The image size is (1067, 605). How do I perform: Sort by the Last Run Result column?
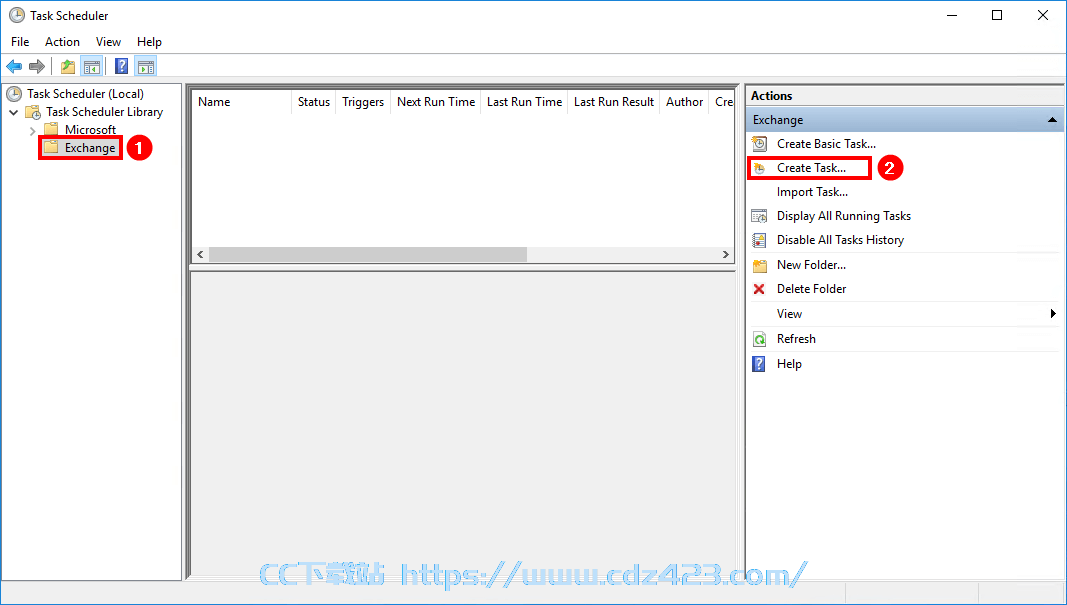coord(614,102)
